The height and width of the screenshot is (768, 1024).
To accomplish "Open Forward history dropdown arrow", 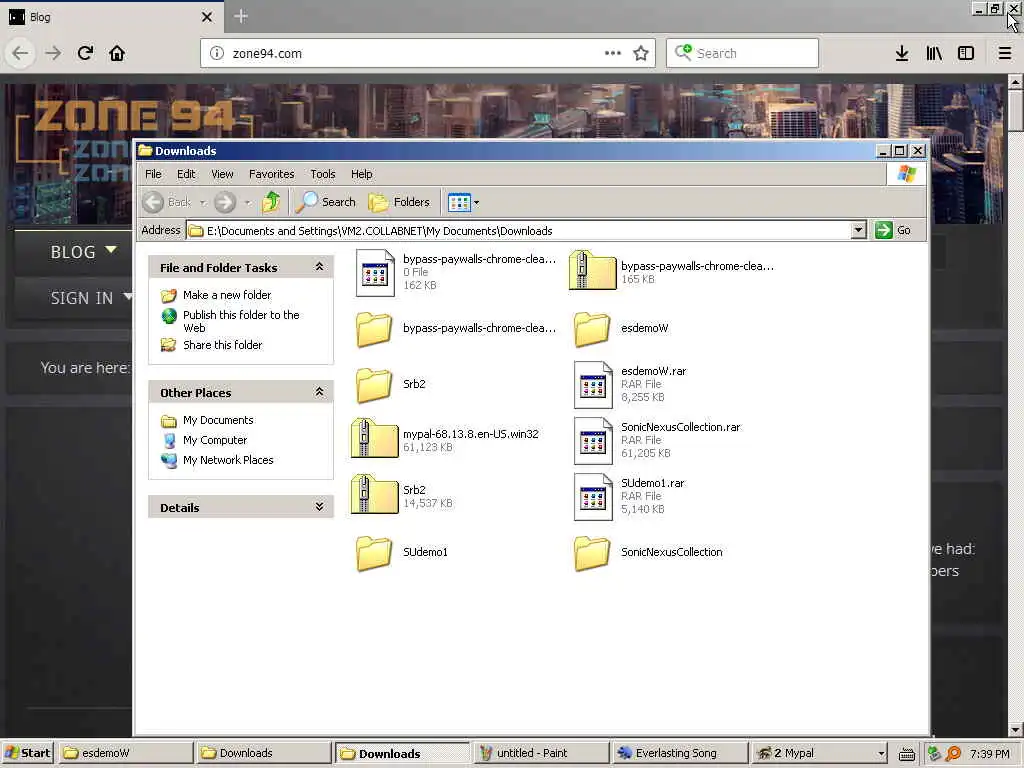I will (x=248, y=203).
